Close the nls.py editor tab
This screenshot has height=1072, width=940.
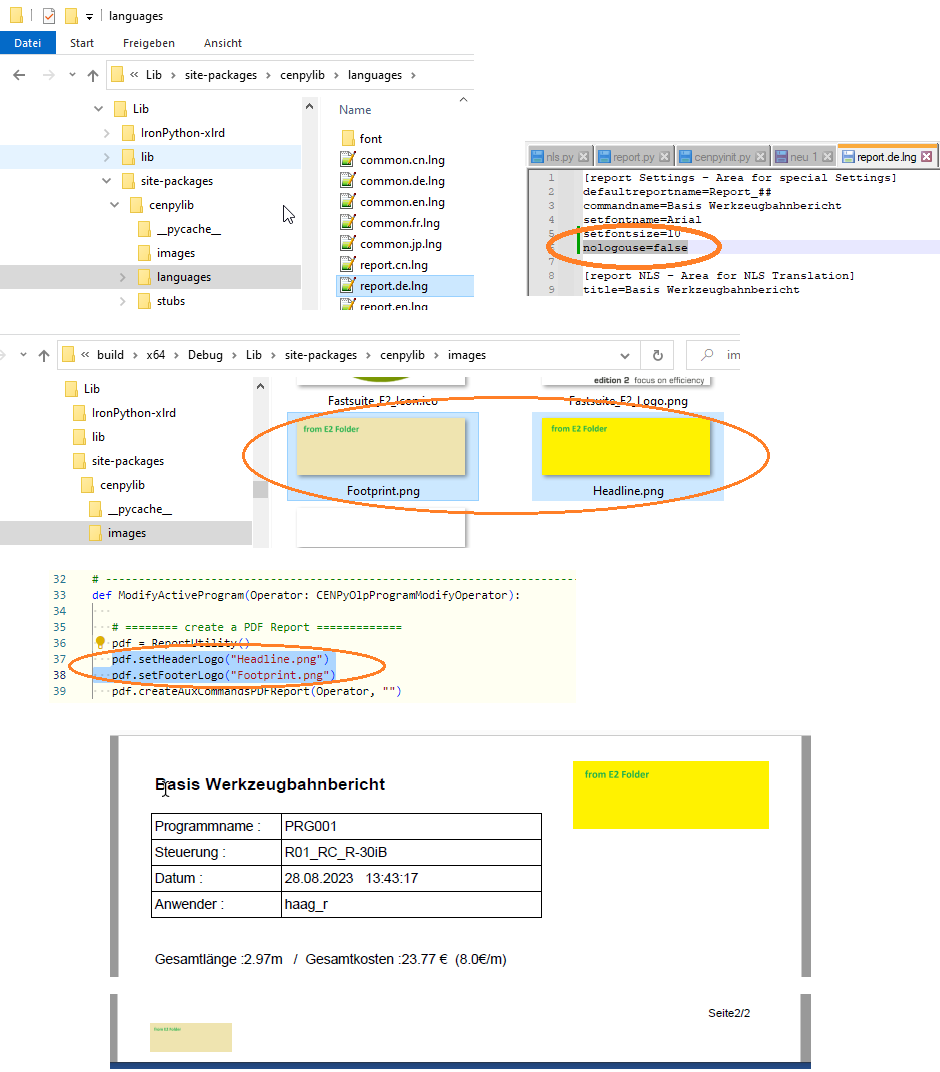pyautogui.click(x=584, y=157)
